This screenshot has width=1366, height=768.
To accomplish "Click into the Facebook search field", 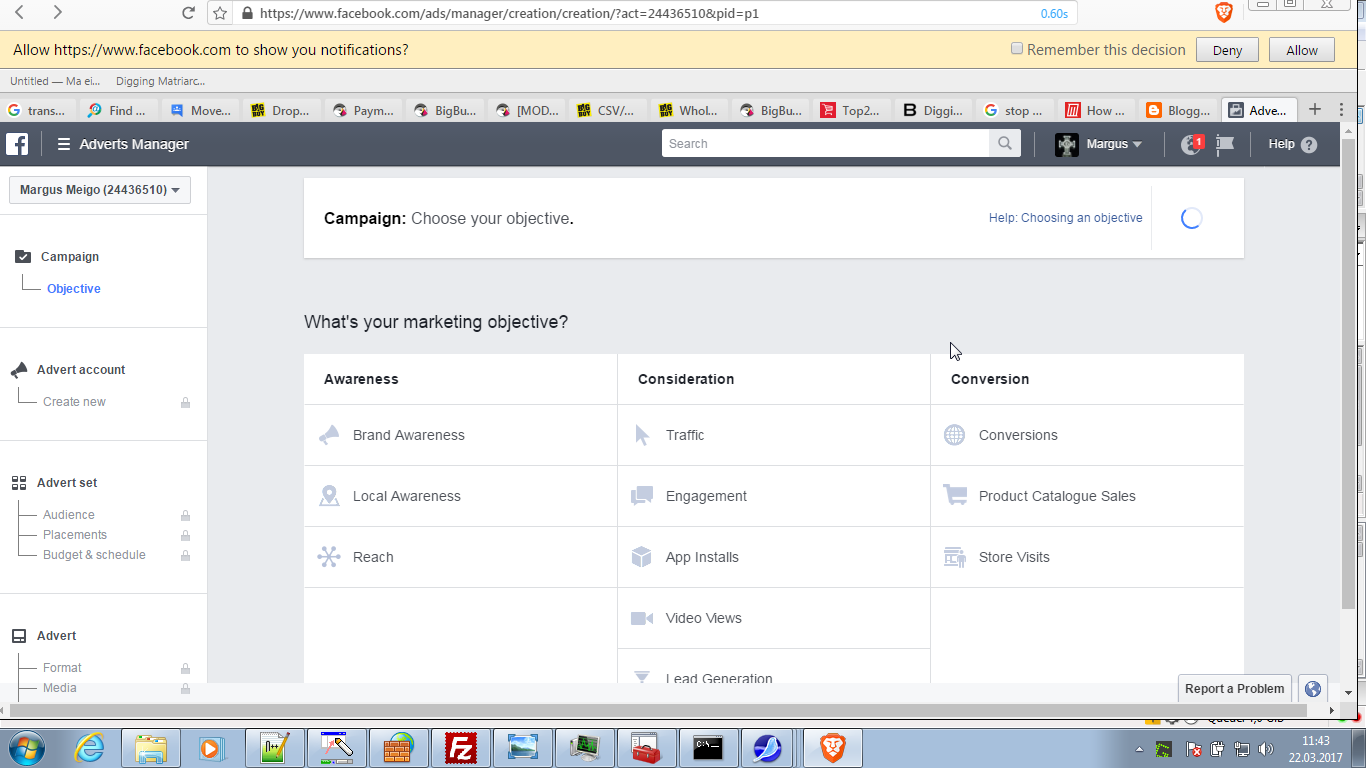I will (x=826, y=144).
